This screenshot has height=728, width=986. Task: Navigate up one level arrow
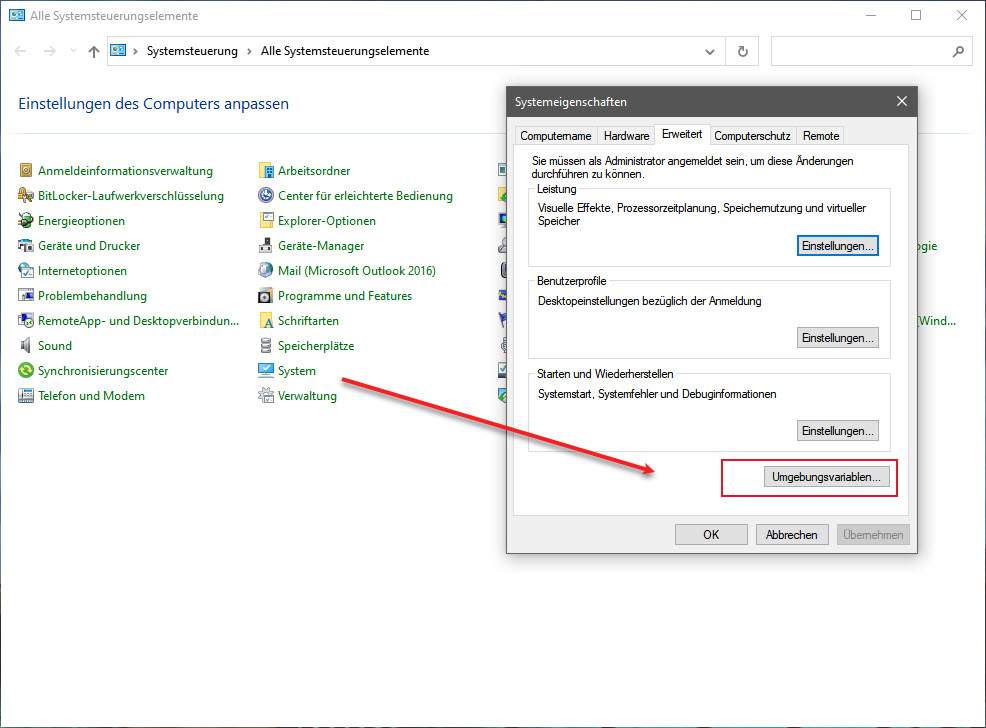[x=94, y=51]
